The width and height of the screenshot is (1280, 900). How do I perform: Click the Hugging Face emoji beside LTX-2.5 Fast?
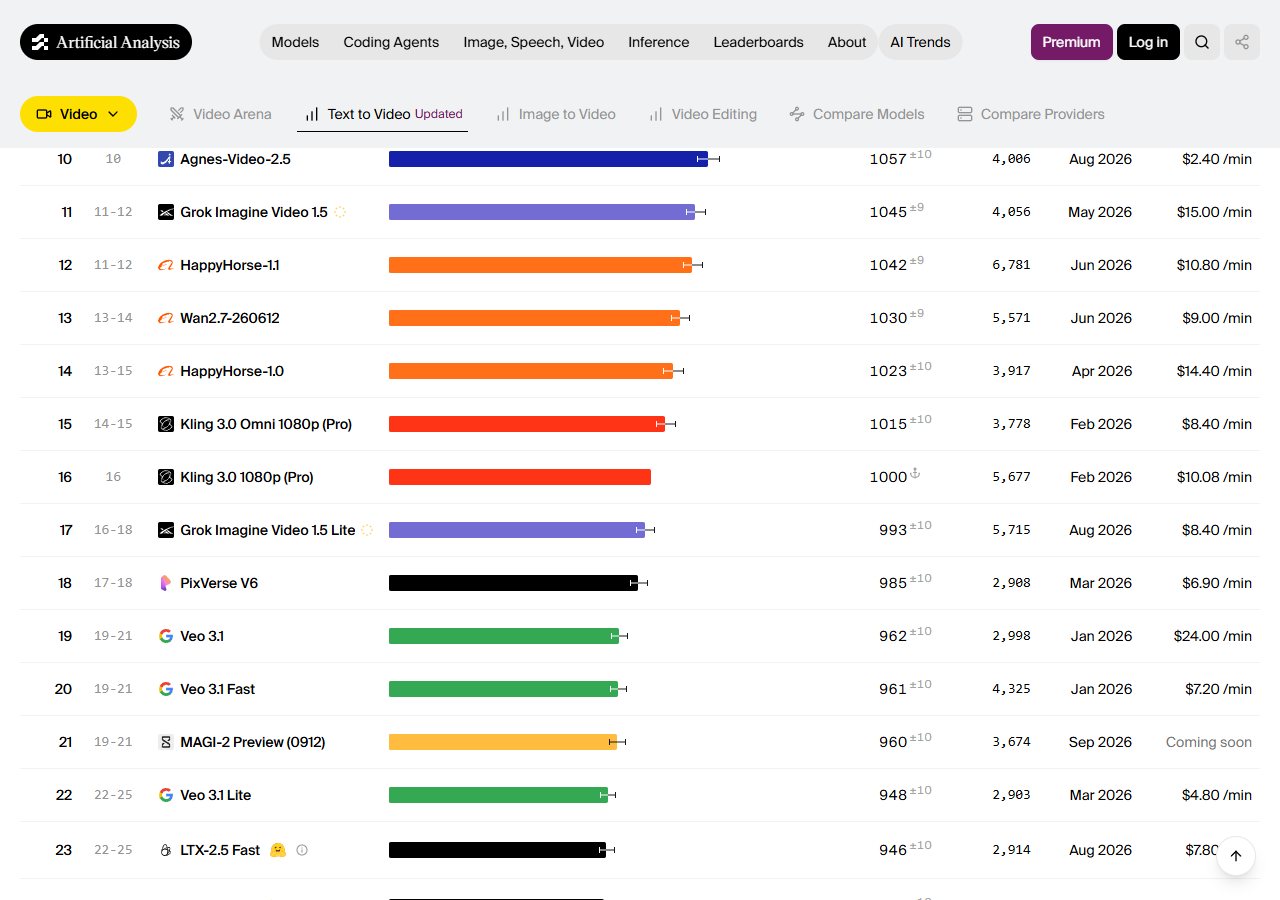click(x=278, y=850)
